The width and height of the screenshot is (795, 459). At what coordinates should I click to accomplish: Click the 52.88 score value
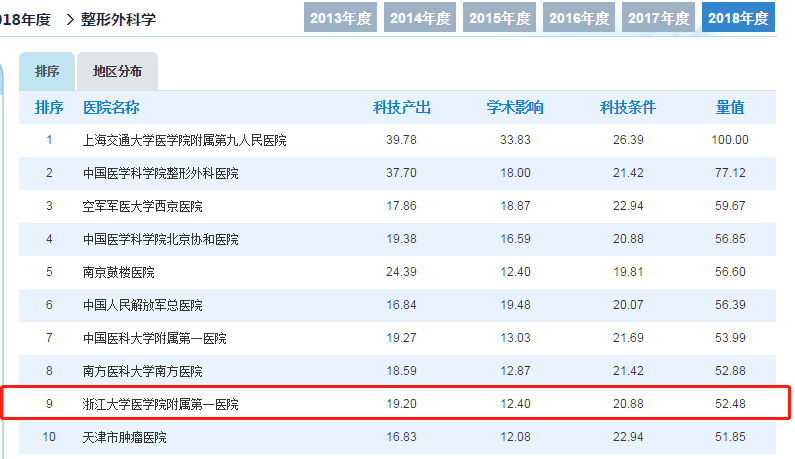click(x=730, y=371)
